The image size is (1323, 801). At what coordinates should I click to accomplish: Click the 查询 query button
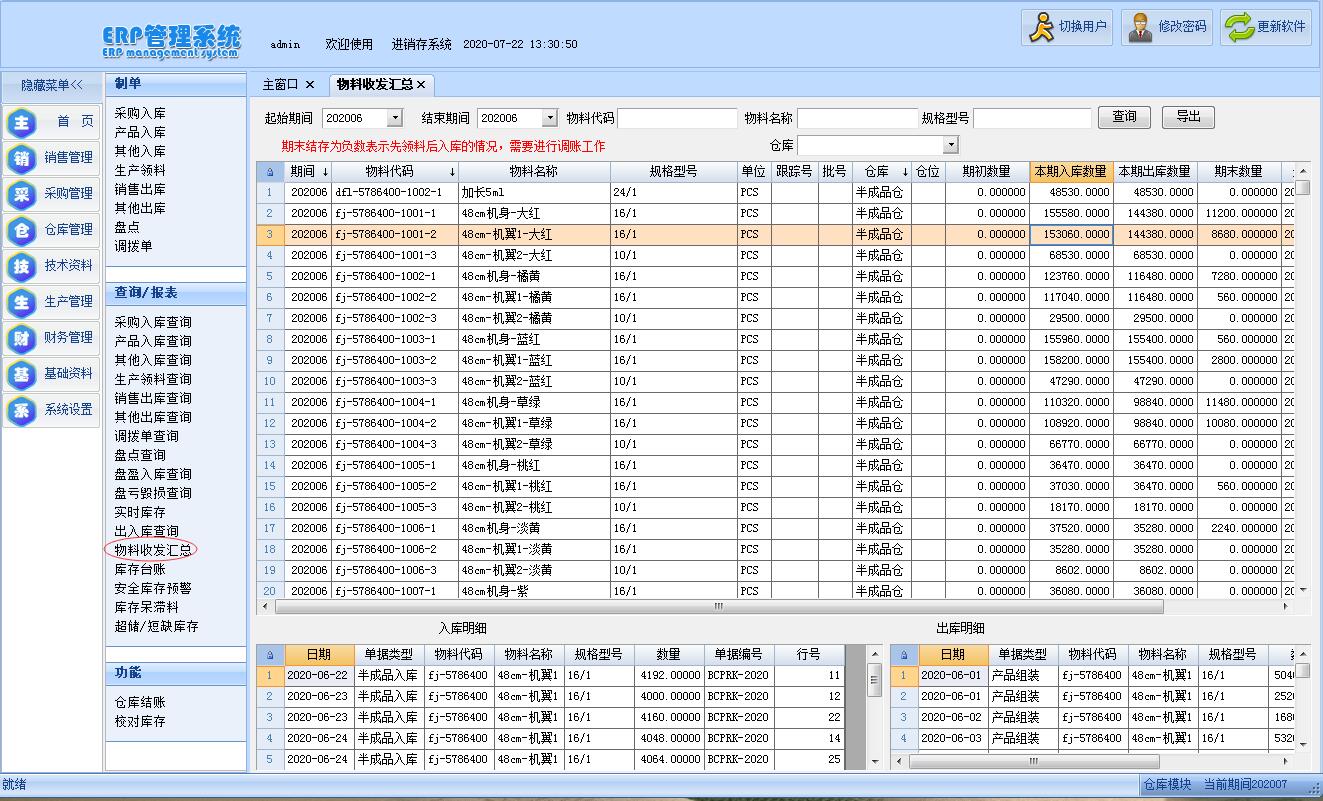[x=1124, y=117]
